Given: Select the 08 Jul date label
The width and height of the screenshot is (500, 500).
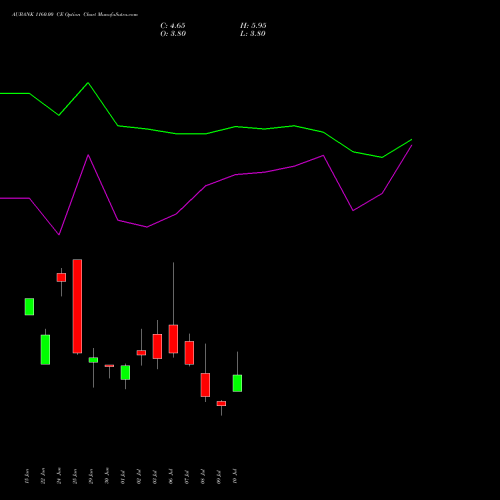Looking at the screenshot, I should click(x=203, y=477).
